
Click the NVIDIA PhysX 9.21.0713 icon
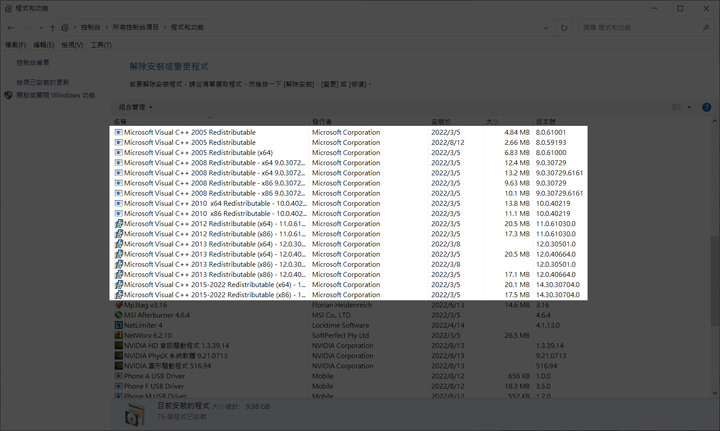118,356
